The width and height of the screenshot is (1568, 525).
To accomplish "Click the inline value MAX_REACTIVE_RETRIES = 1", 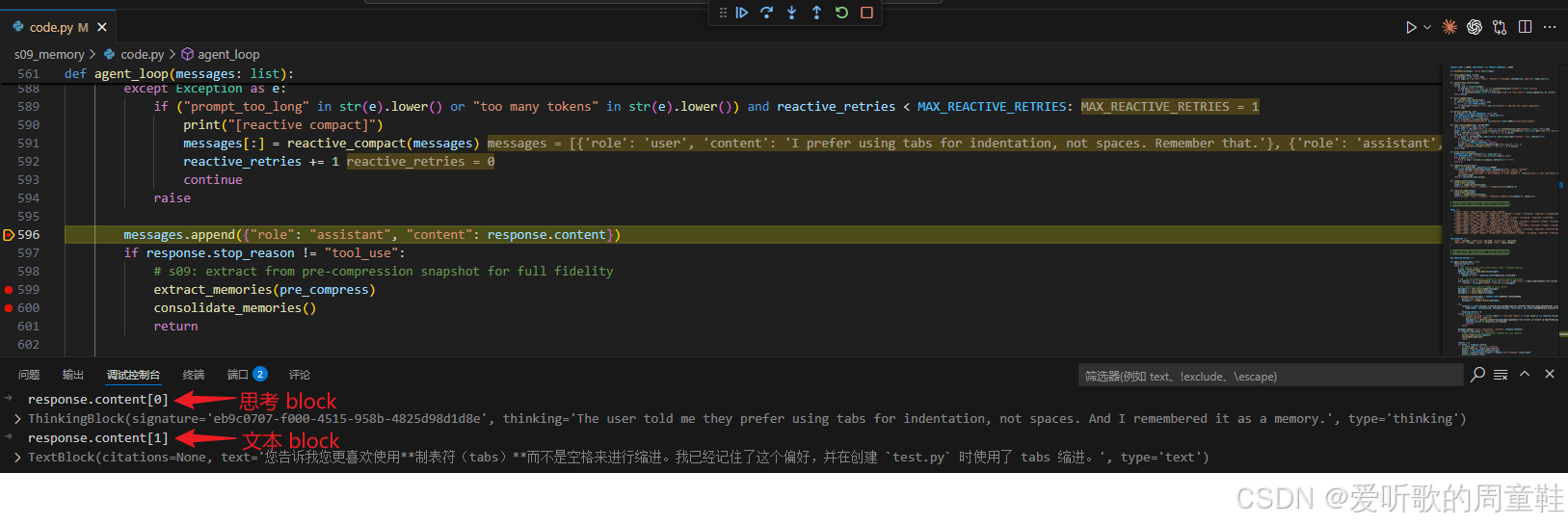I will pos(1169,106).
